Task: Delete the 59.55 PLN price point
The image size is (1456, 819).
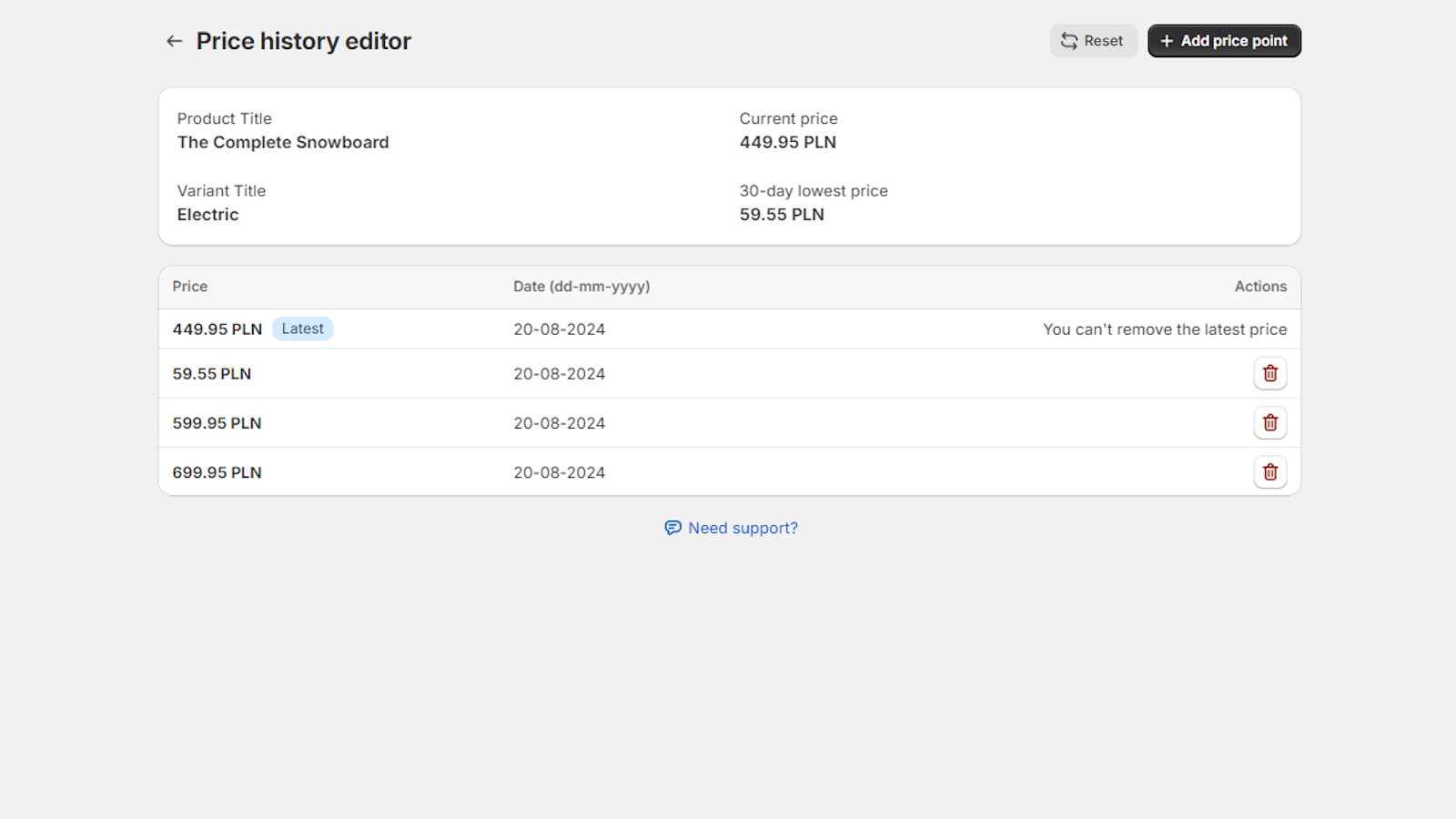Action: point(1269,373)
